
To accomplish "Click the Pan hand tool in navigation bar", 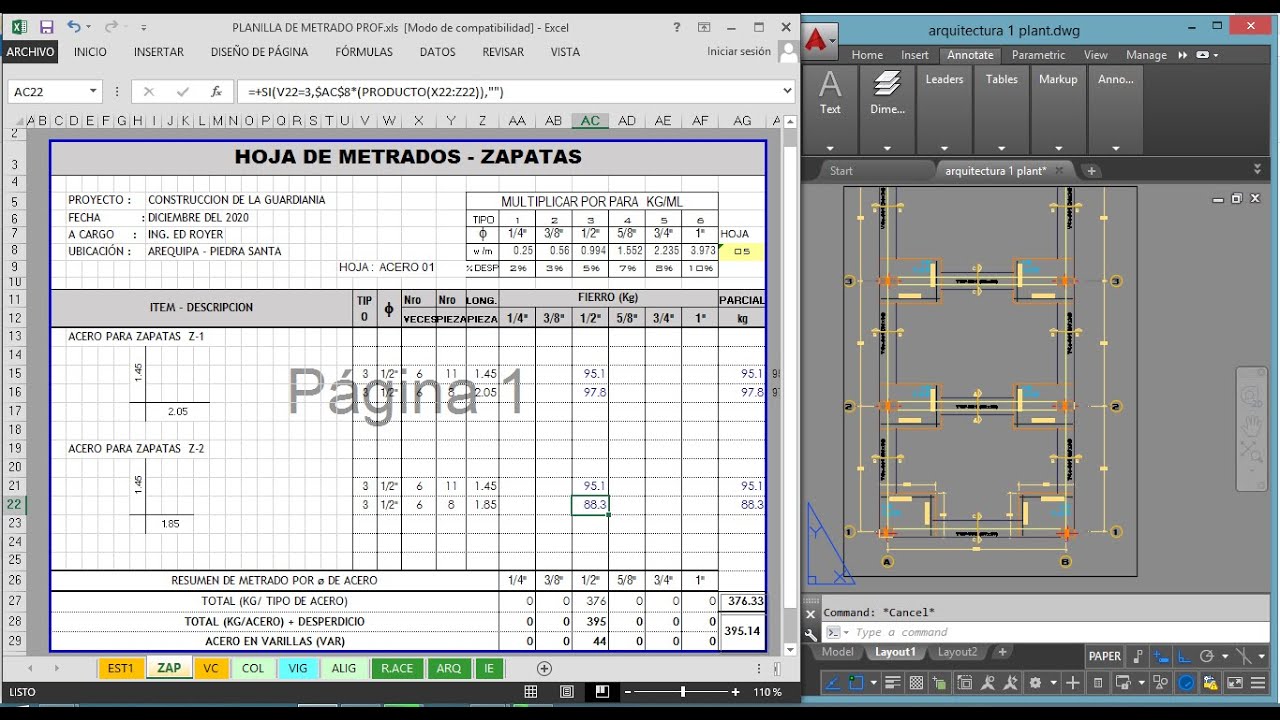I will [x=1251, y=426].
